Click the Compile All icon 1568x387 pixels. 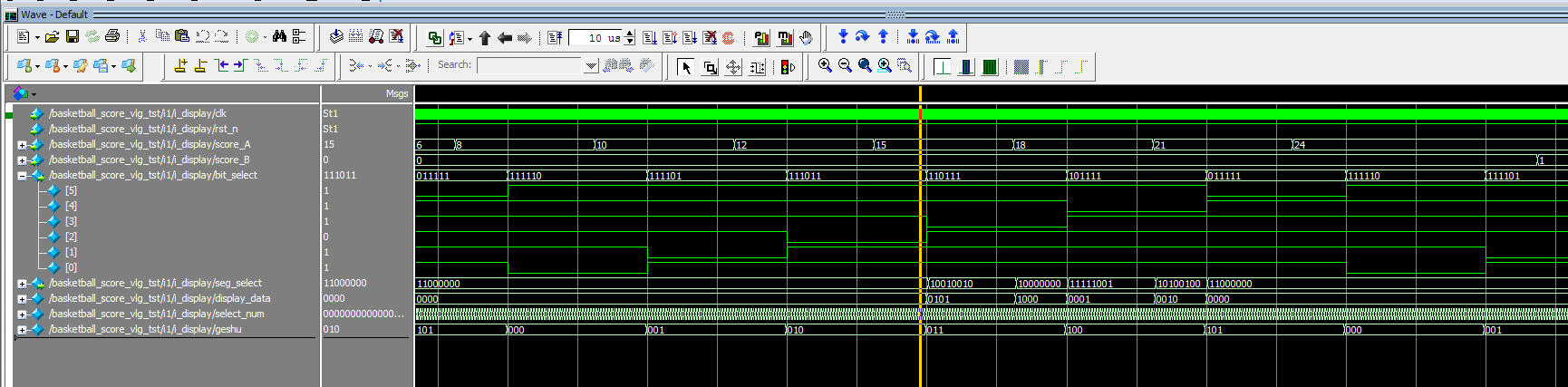coord(356,37)
